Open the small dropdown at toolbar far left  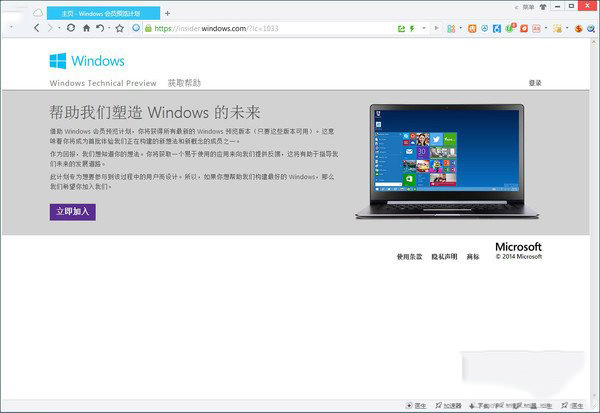pyautogui.click(x=11, y=27)
